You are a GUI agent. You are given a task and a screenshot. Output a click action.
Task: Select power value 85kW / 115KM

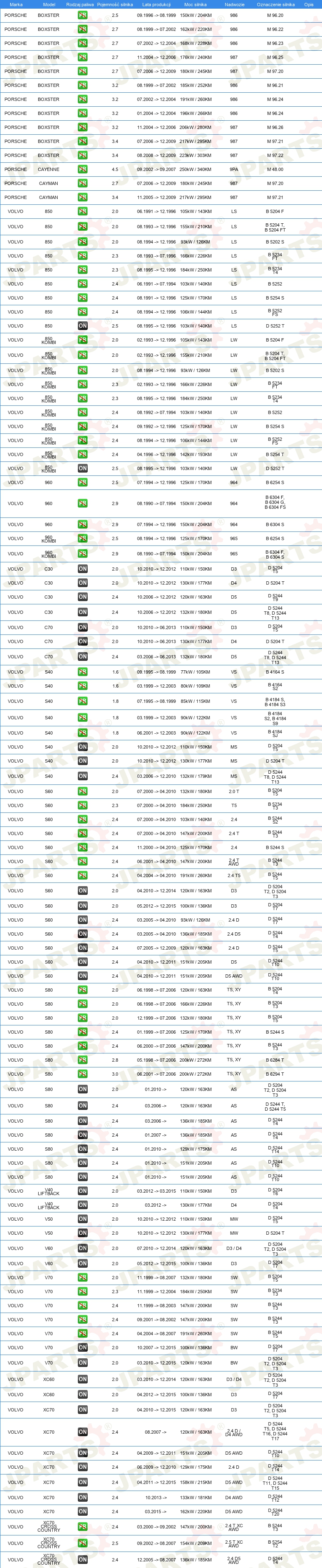point(196,701)
